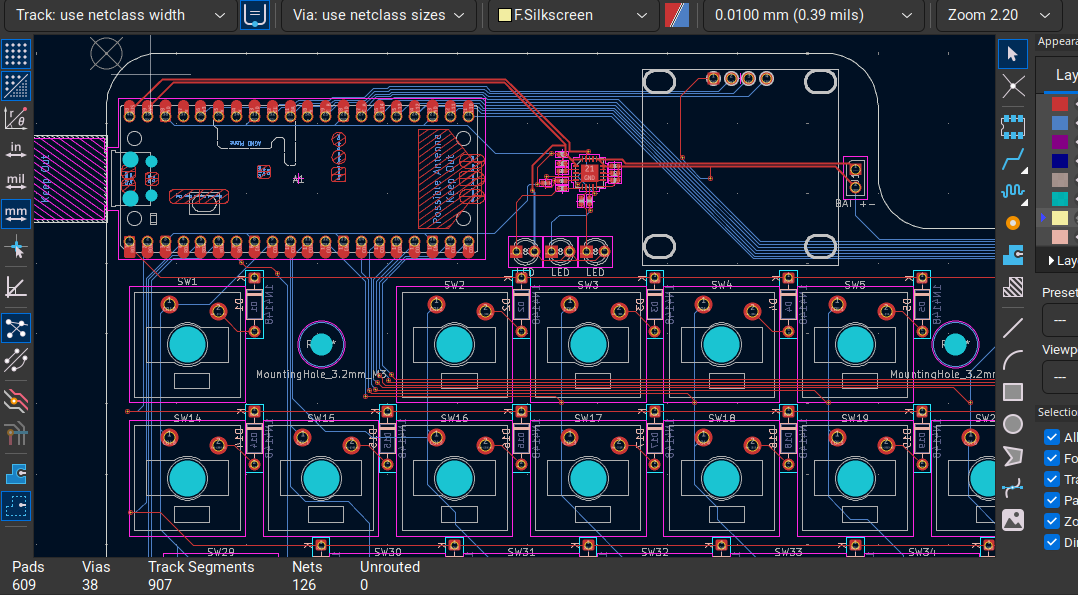Viewport: 1078px width, 595px height.
Task: Open the Via size dropdown
Action: (378, 15)
